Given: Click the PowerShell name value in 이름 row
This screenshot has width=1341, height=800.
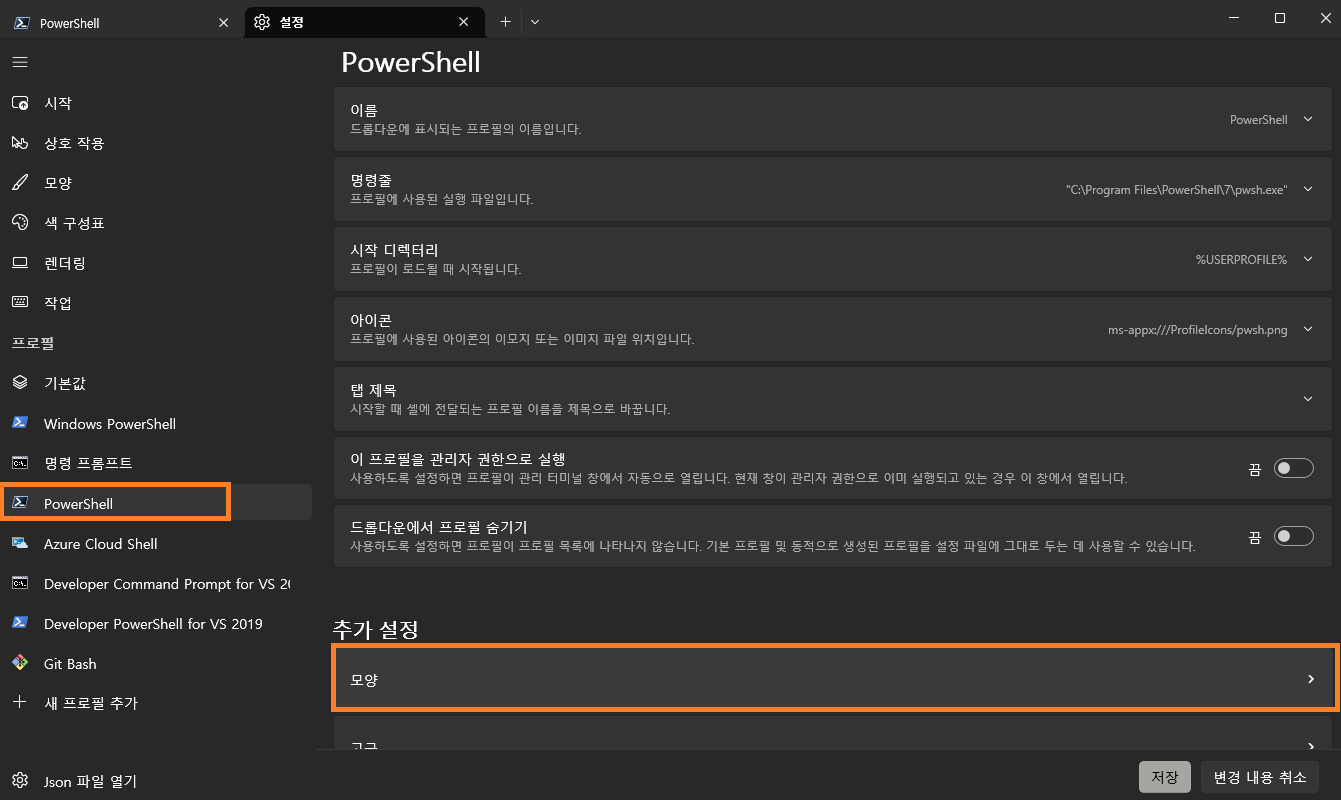Looking at the screenshot, I should pos(1258,119).
